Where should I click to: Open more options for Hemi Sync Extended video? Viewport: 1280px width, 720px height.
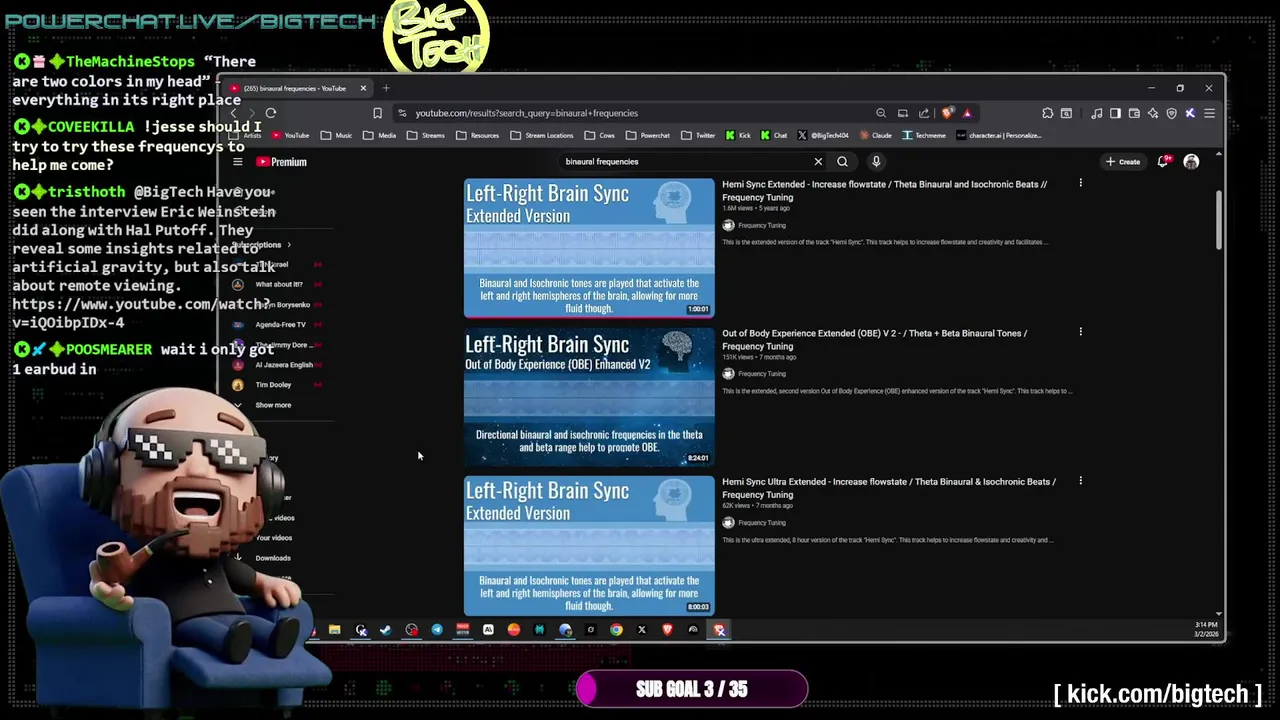pyautogui.click(x=1080, y=183)
